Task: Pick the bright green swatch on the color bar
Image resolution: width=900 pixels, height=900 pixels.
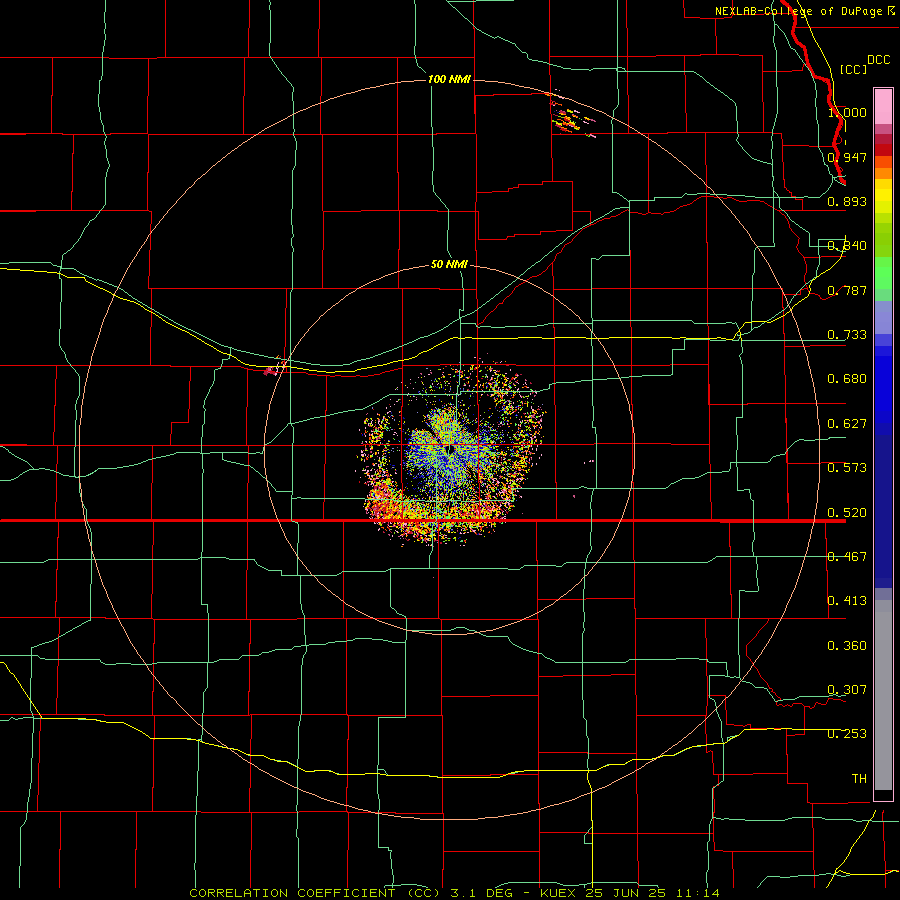Action: click(883, 273)
